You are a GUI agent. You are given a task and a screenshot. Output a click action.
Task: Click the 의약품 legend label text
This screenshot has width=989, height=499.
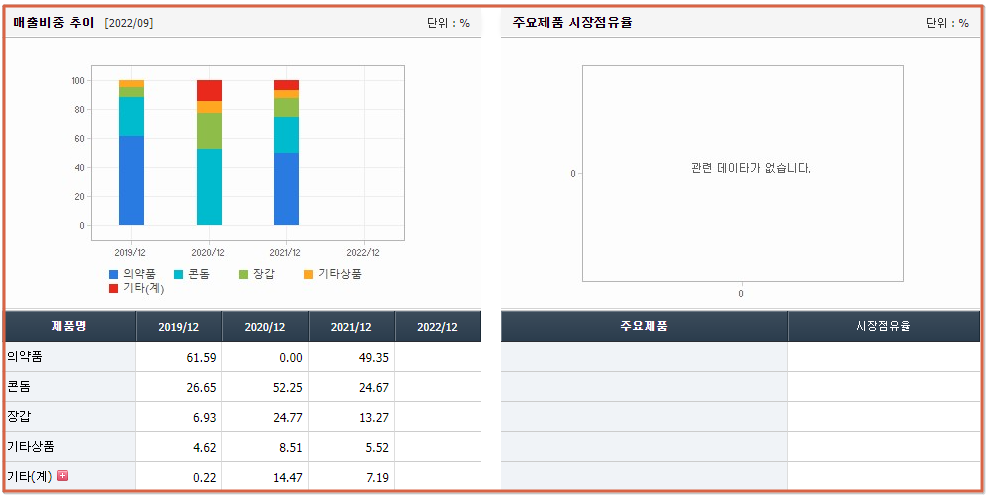click(x=139, y=274)
